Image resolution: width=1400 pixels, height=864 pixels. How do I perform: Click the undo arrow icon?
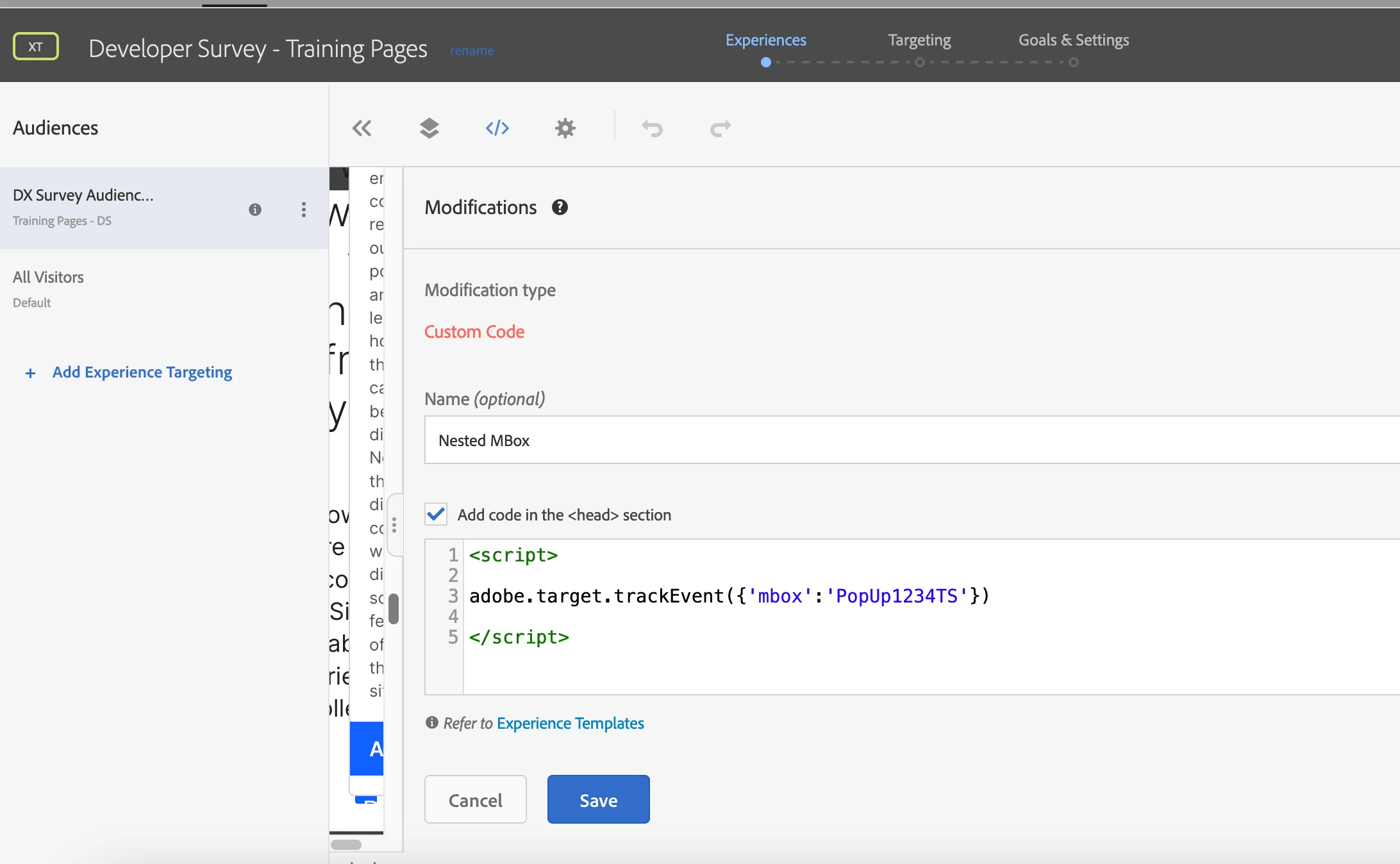point(653,128)
